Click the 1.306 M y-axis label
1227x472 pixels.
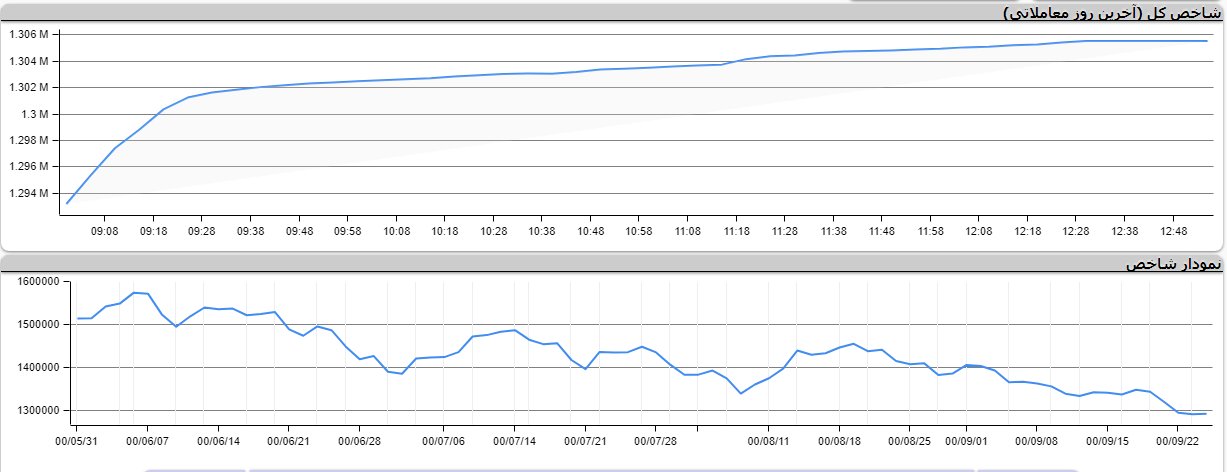click(x=28, y=35)
